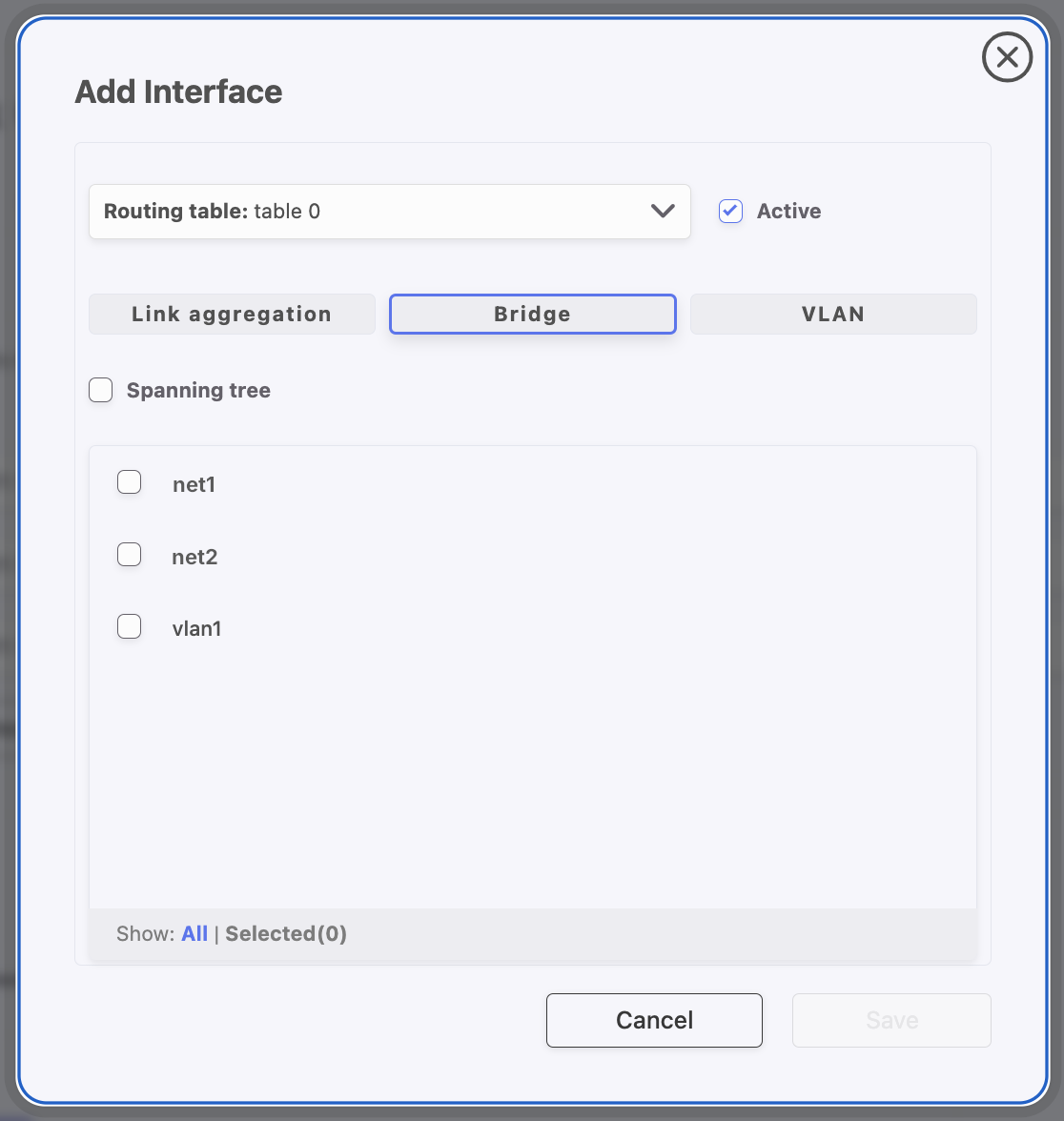Click the net2 list entry label
The width and height of the screenshot is (1064, 1121).
(x=194, y=558)
